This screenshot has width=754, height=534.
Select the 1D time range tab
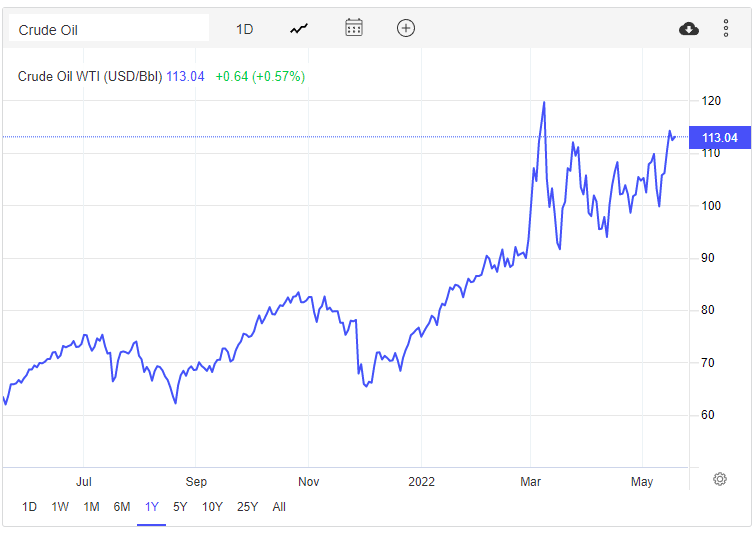pyautogui.click(x=30, y=507)
